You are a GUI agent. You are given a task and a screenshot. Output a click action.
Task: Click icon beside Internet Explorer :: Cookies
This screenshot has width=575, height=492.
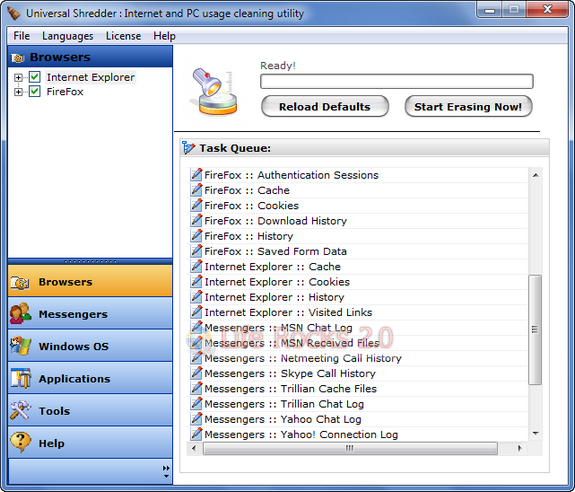click(196, 282)
